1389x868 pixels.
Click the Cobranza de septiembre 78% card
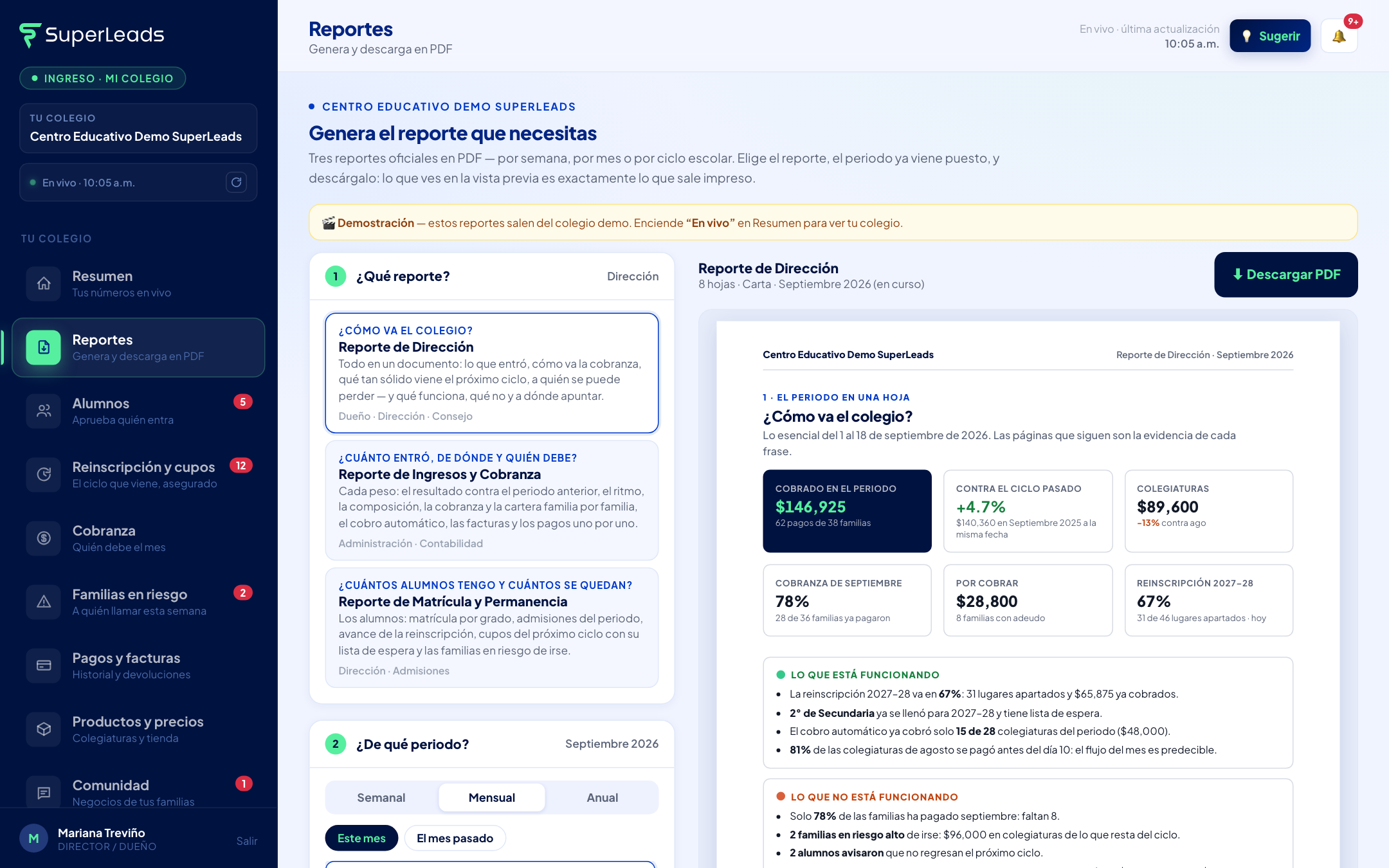pos(847,601)
